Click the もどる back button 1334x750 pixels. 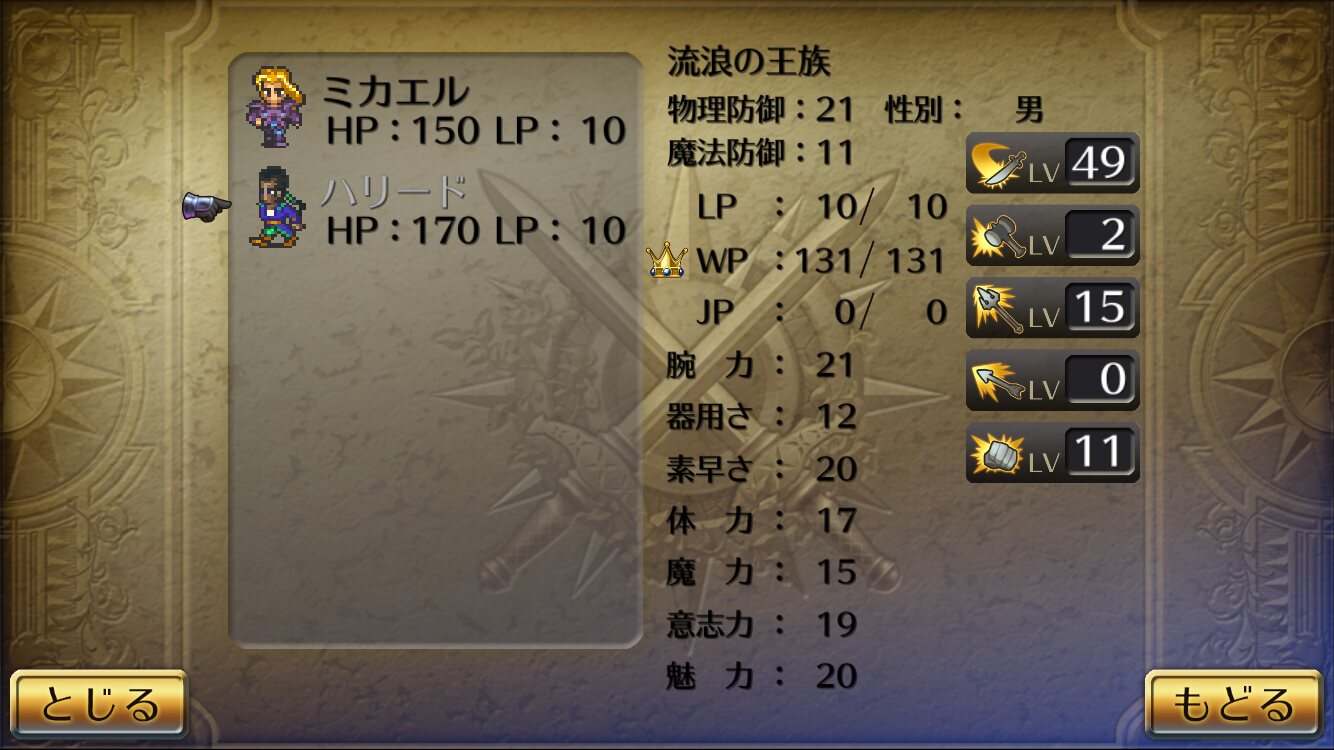[x=1233, y=704]
